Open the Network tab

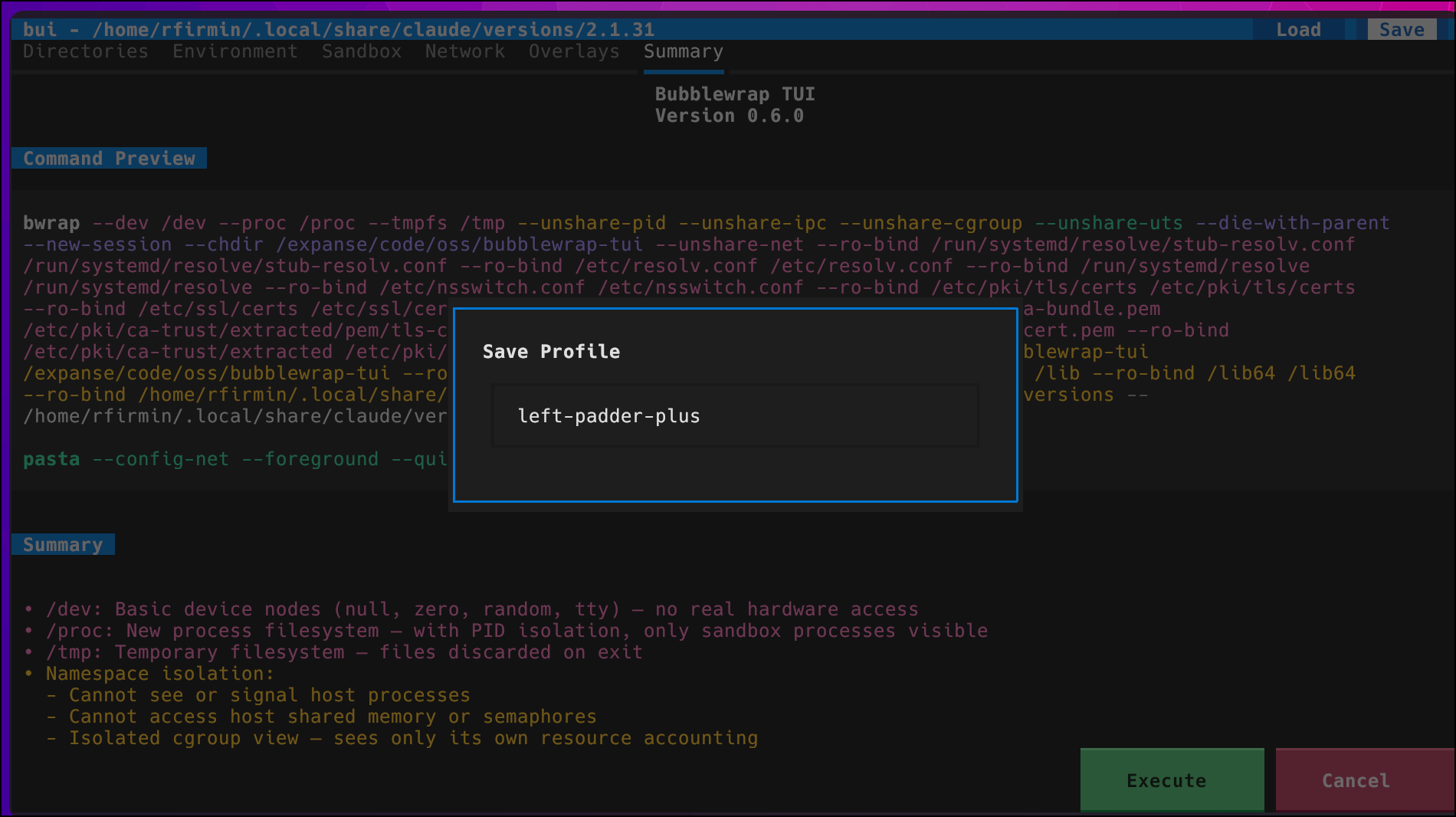click(464, 51)
